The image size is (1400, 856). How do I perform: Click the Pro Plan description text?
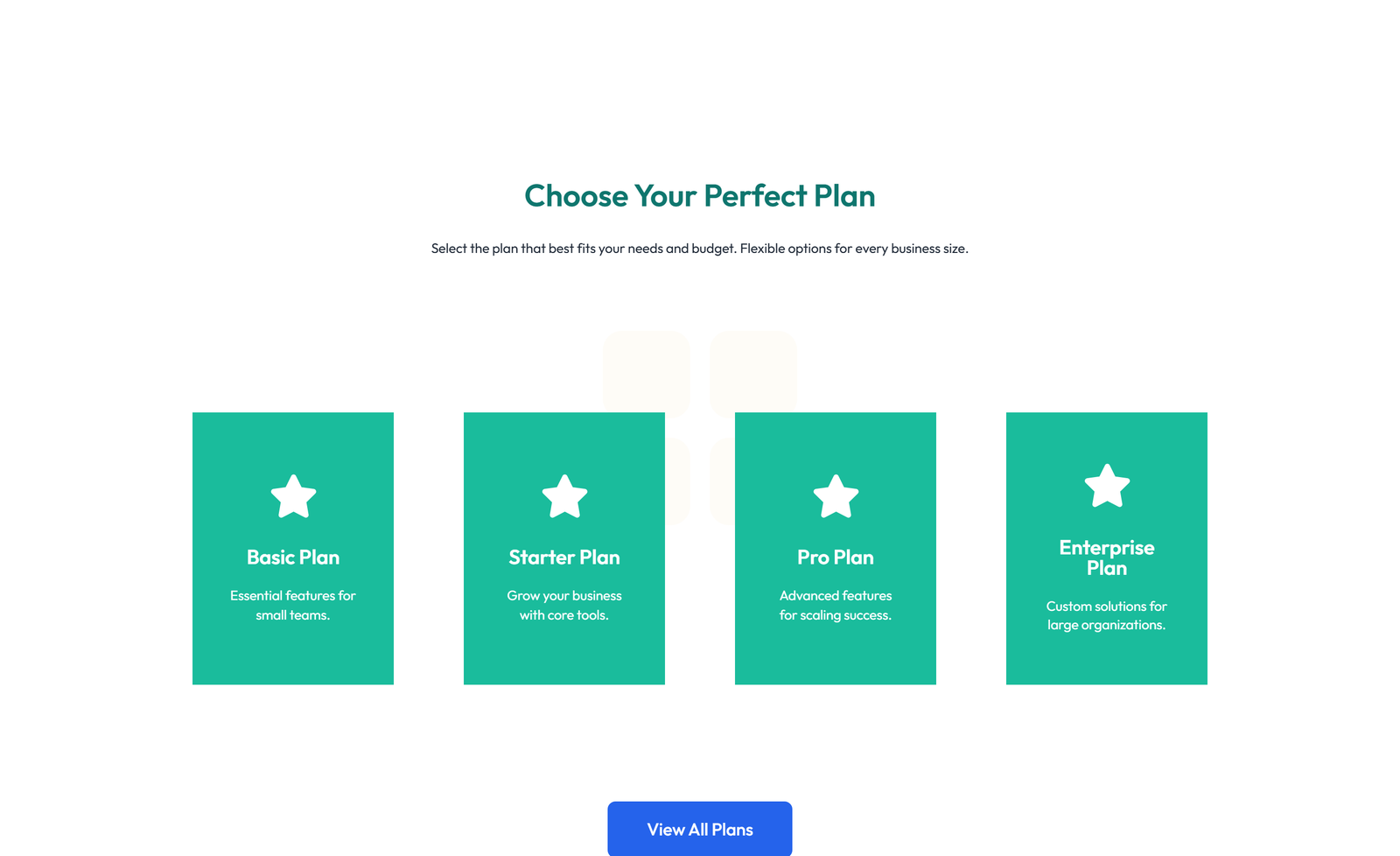836,605
